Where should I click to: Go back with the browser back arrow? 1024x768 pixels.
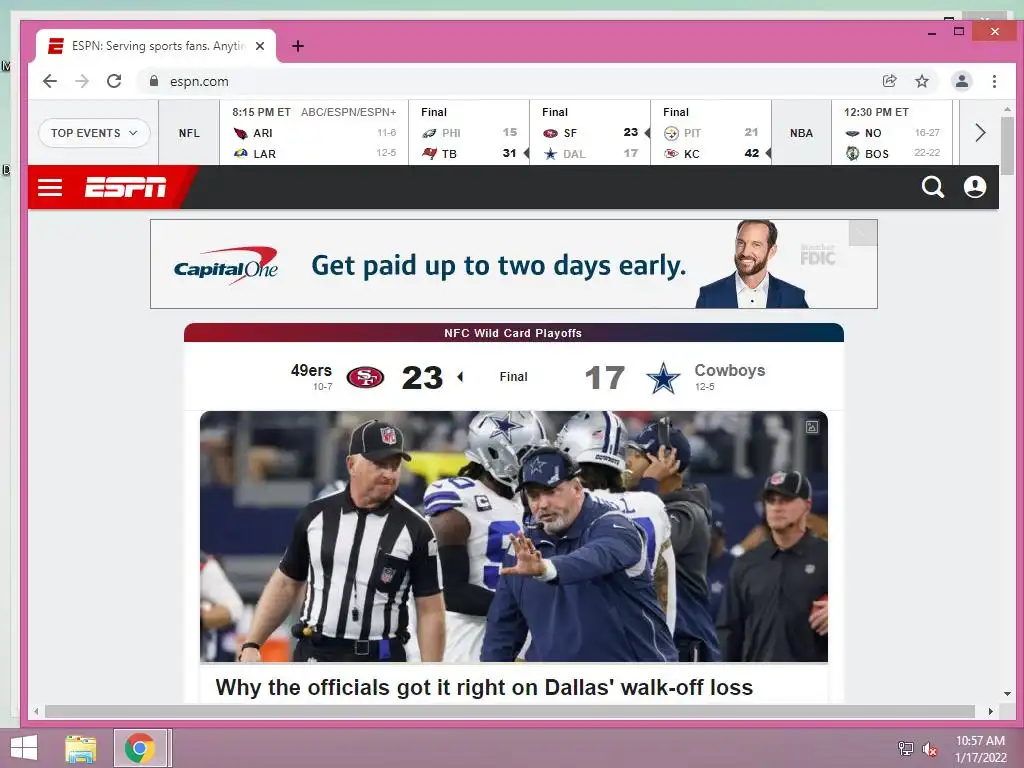50,81
